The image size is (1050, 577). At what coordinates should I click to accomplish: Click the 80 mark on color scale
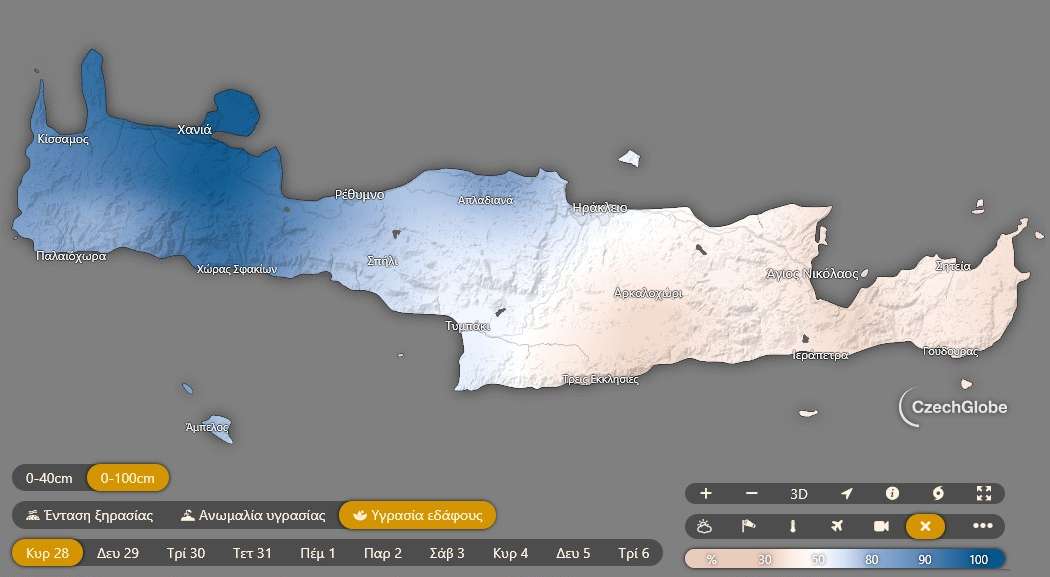[872, 559]
